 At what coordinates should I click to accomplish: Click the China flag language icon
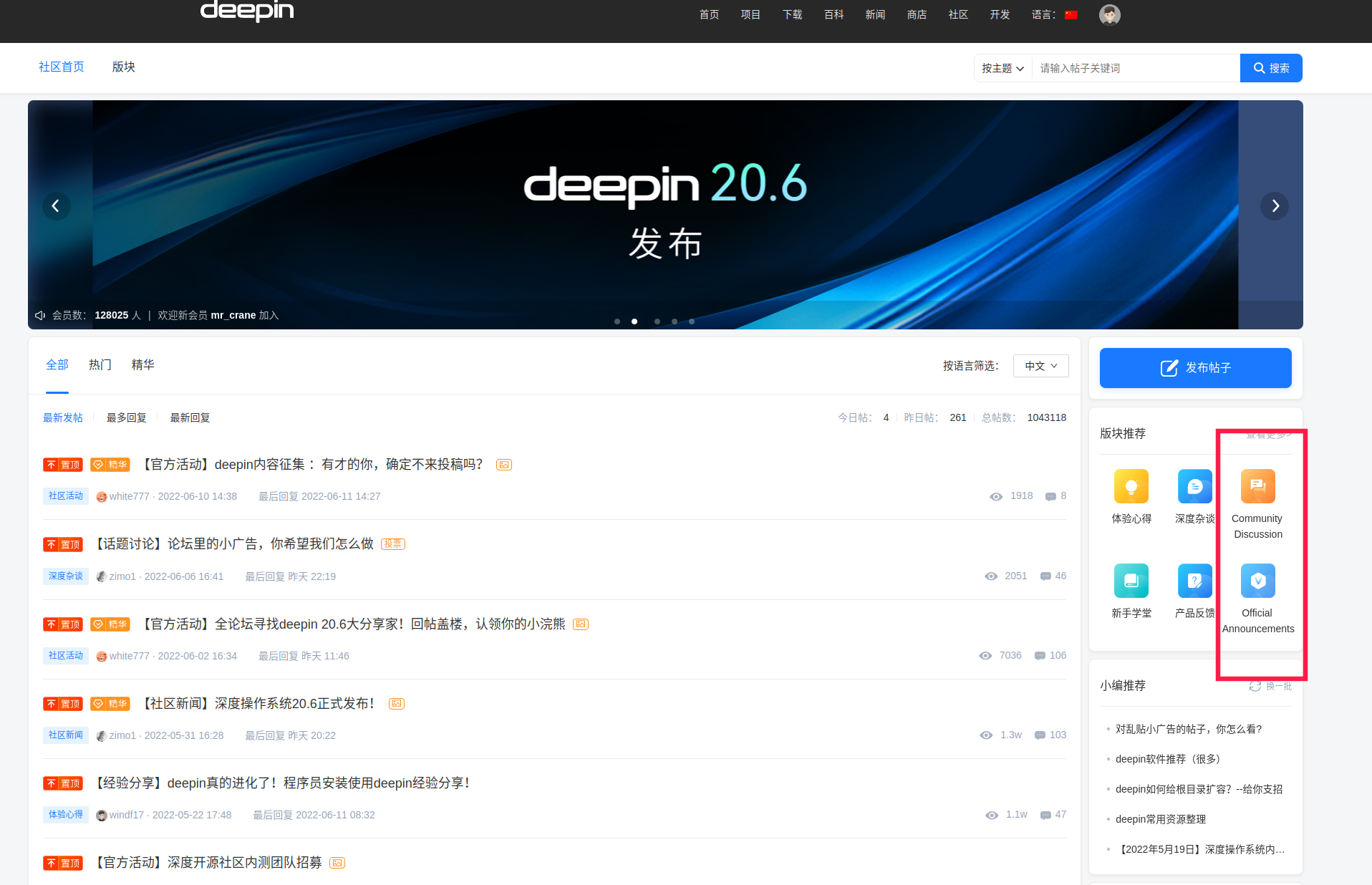(1071, 15)
